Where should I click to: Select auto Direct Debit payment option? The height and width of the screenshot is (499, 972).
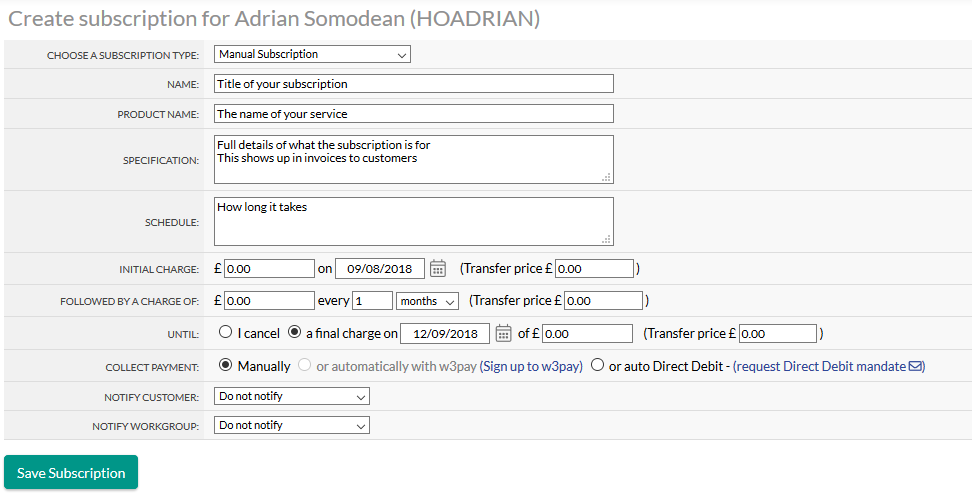point(598,366)
